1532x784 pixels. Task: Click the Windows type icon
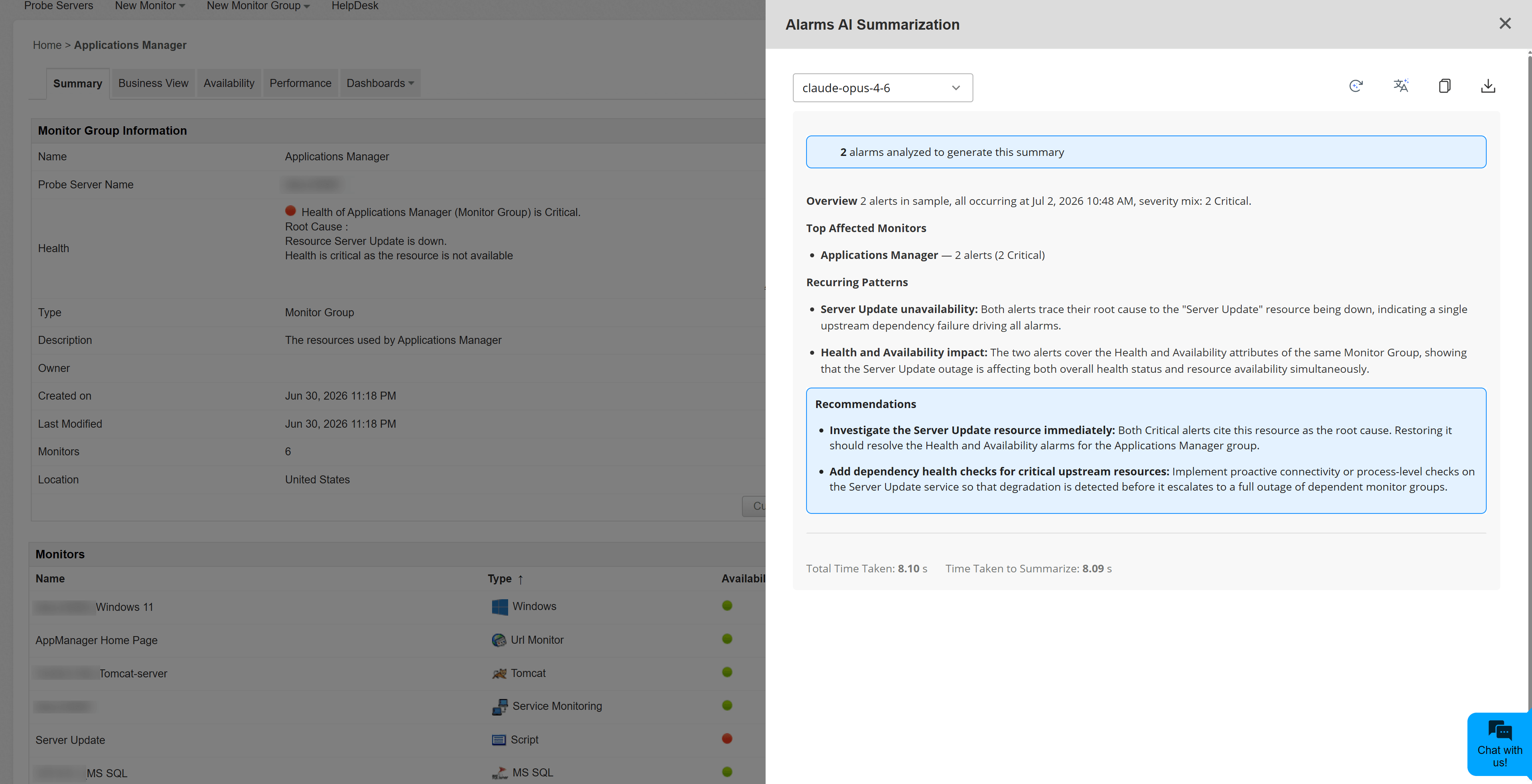point(500,607)
